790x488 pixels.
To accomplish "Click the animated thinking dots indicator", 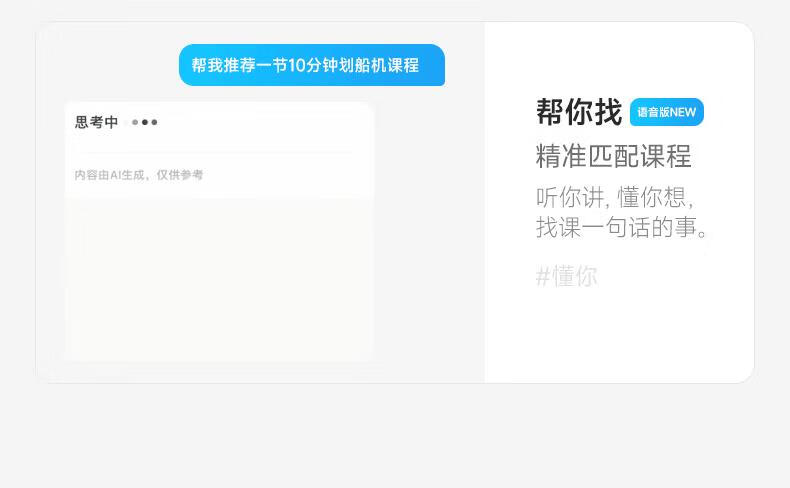I will point(145,122).
